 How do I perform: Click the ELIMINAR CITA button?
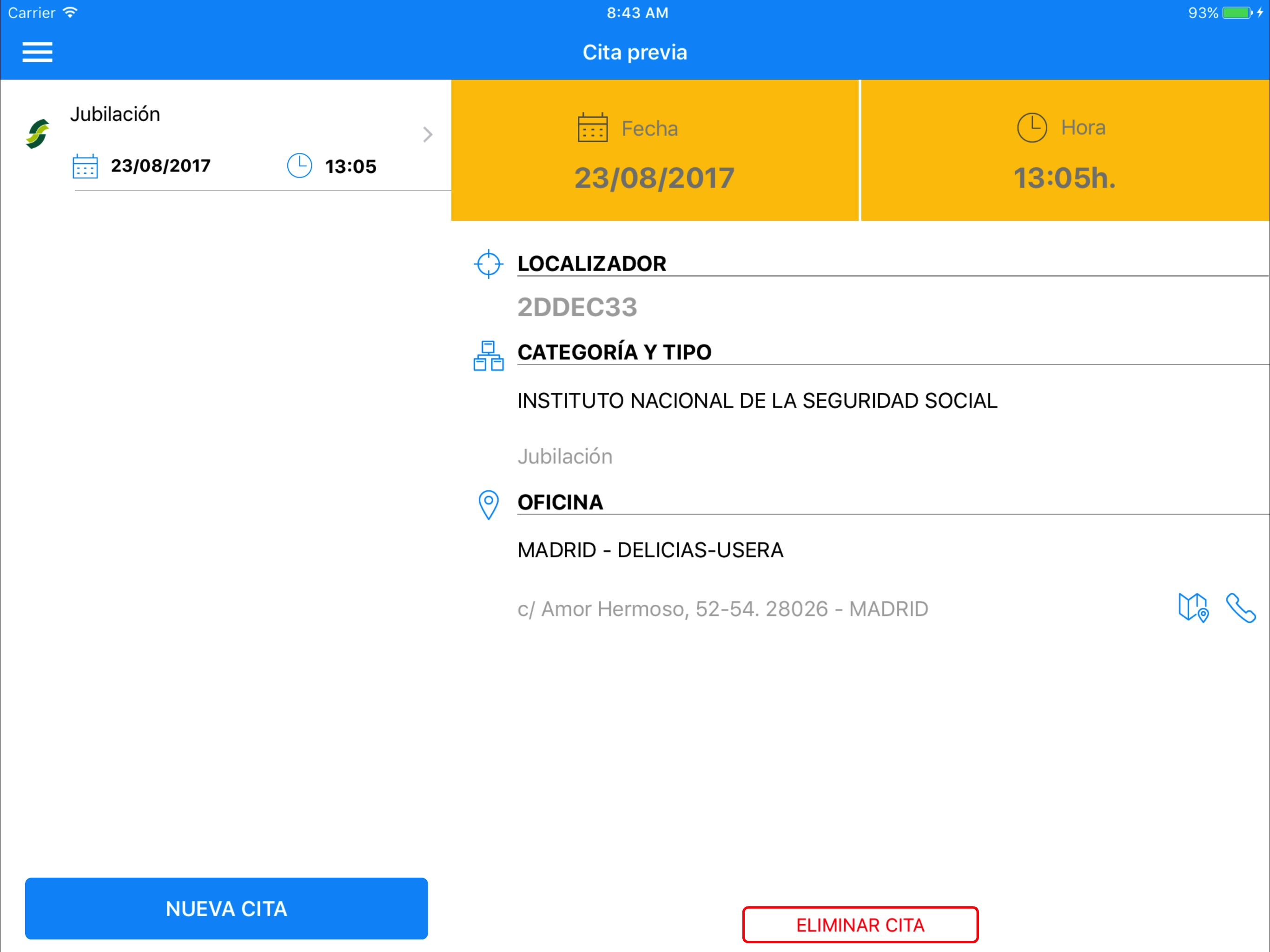click(860, 925)
